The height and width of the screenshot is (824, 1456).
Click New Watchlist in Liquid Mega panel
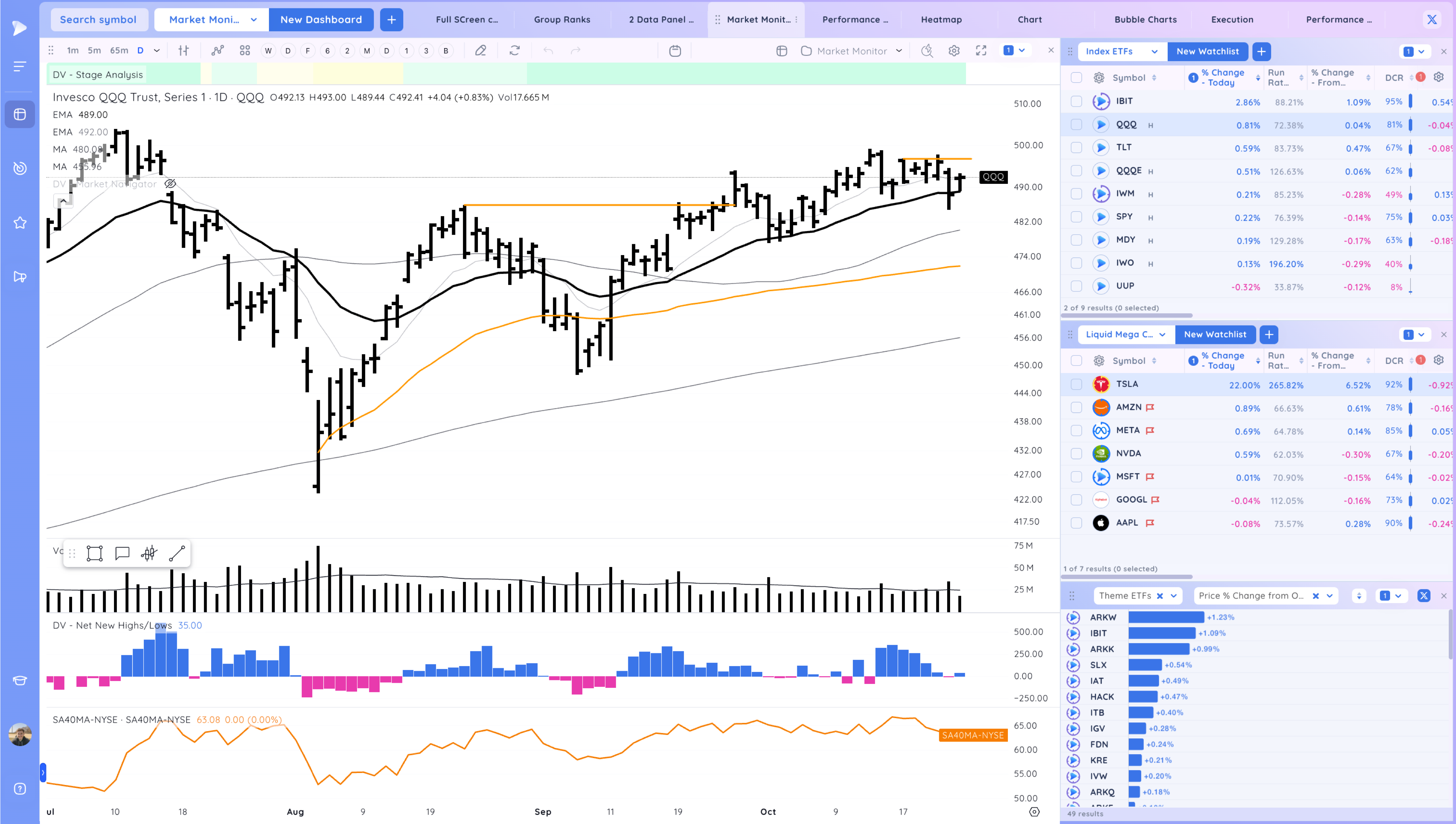1215,334
